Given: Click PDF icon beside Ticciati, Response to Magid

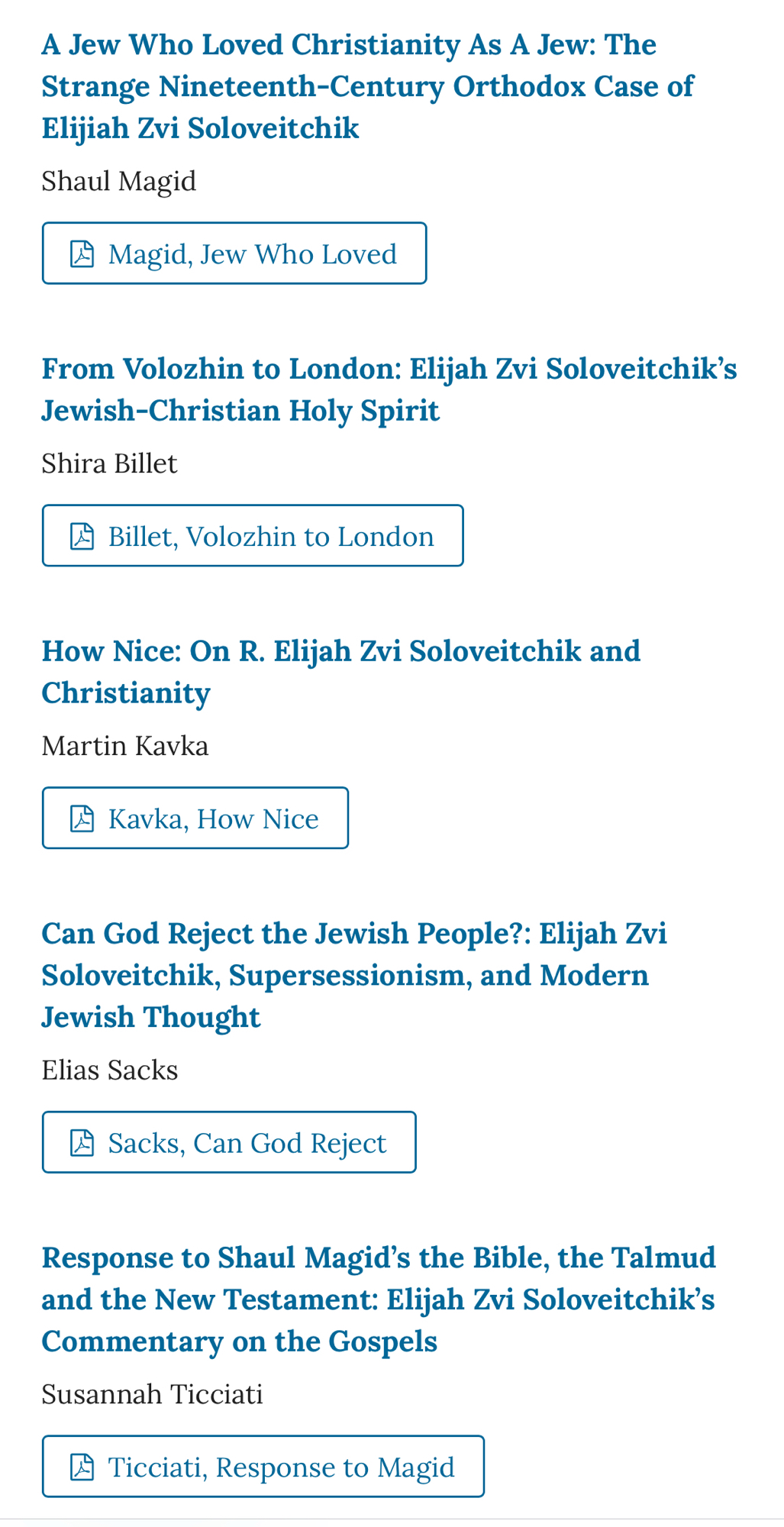Looking at the screenshot, I should 82,1467.
